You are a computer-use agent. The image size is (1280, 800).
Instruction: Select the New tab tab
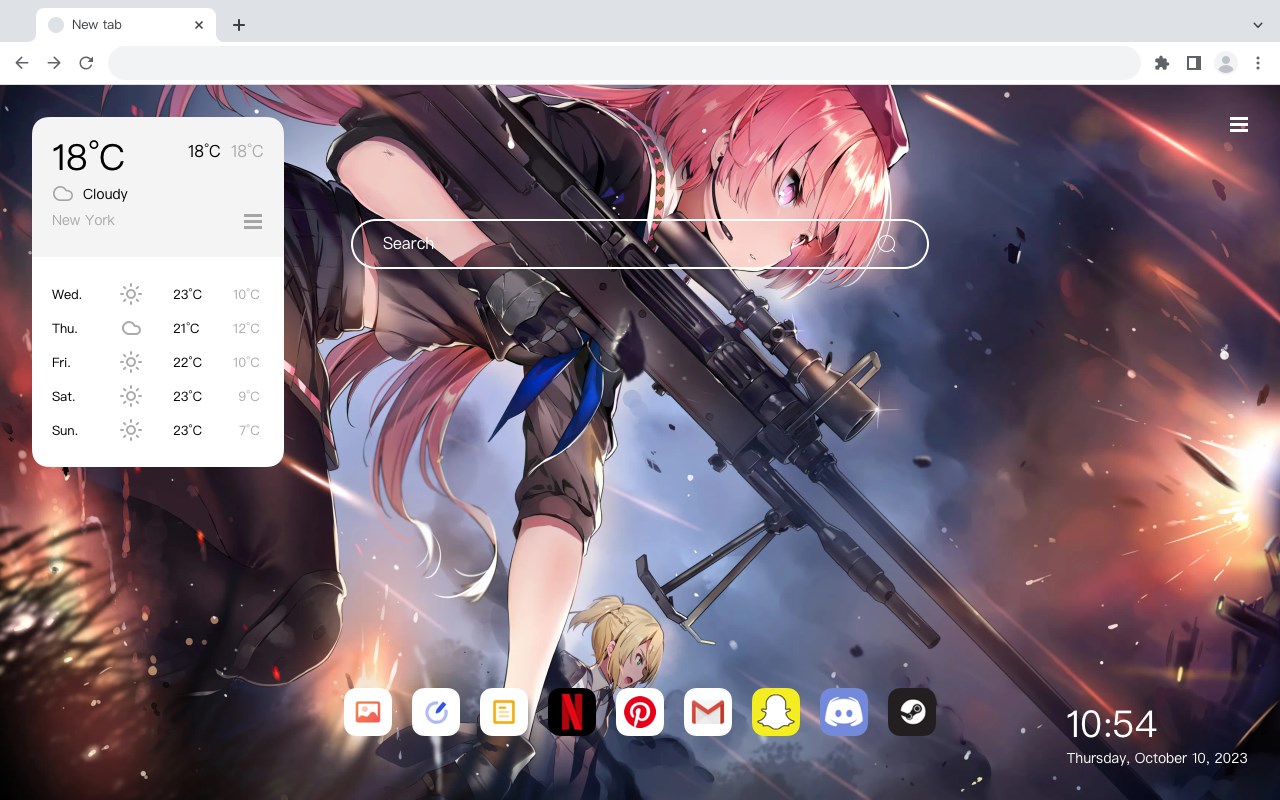click(x=126, y=24)
